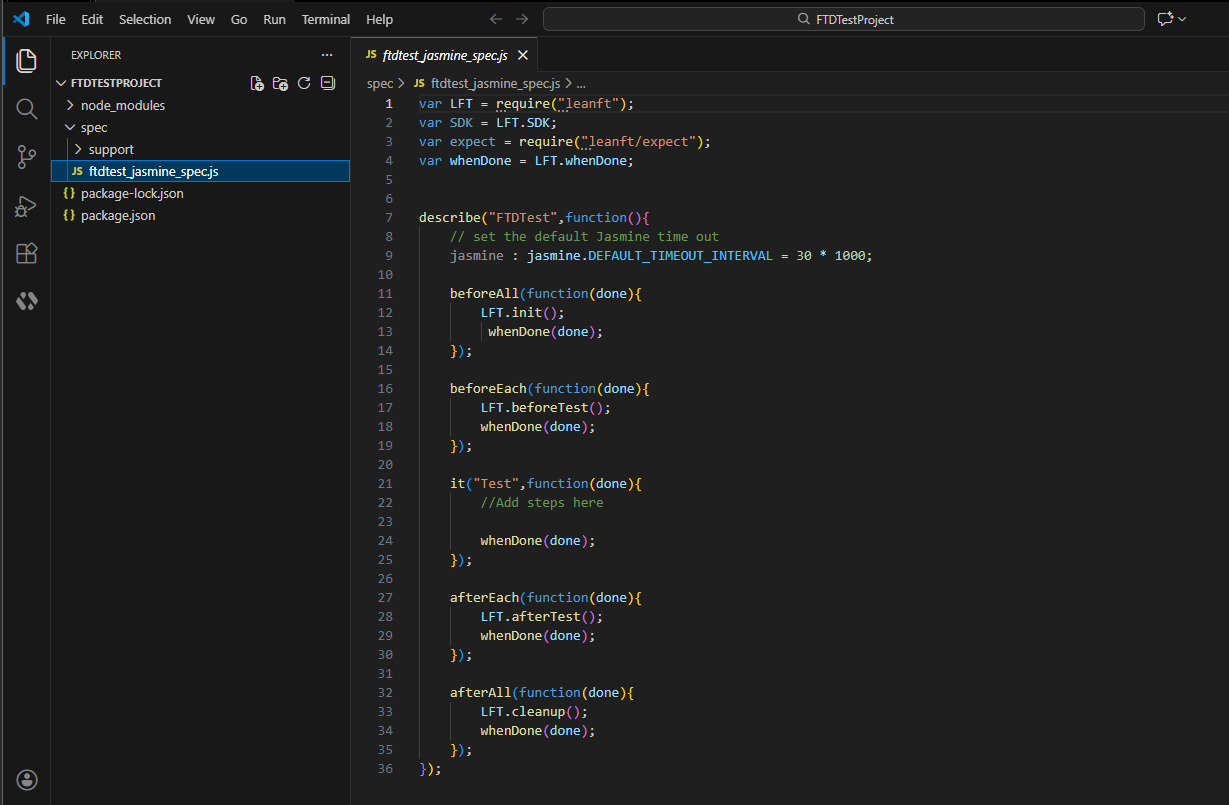Click the New Folder icon in Explorer
Image resolution: width=1229 pixels, height=805 pixels.
(x=280, y=84)
